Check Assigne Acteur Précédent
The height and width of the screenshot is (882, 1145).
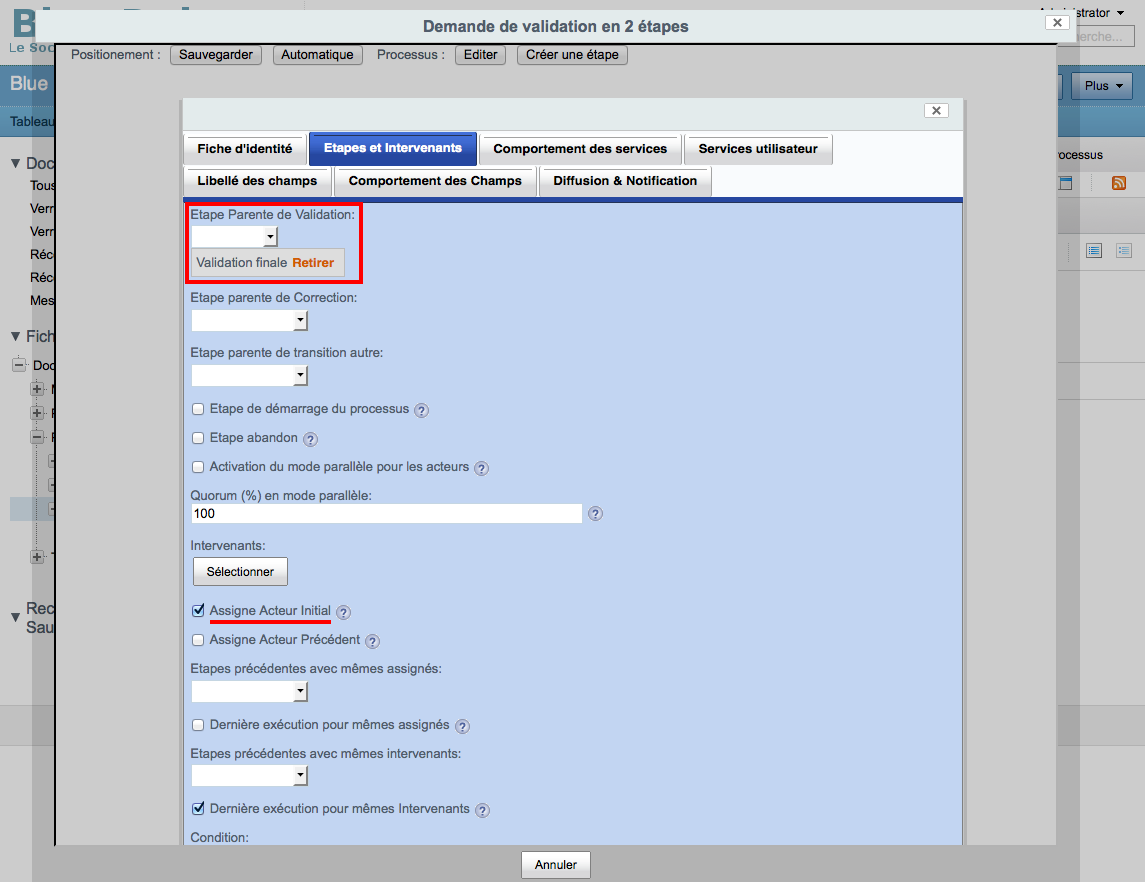[198, 640]
